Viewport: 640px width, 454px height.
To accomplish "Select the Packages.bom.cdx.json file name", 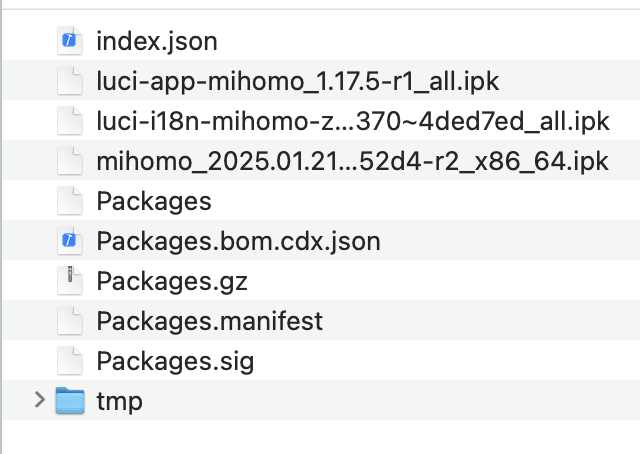I will [x=238, y=241].
